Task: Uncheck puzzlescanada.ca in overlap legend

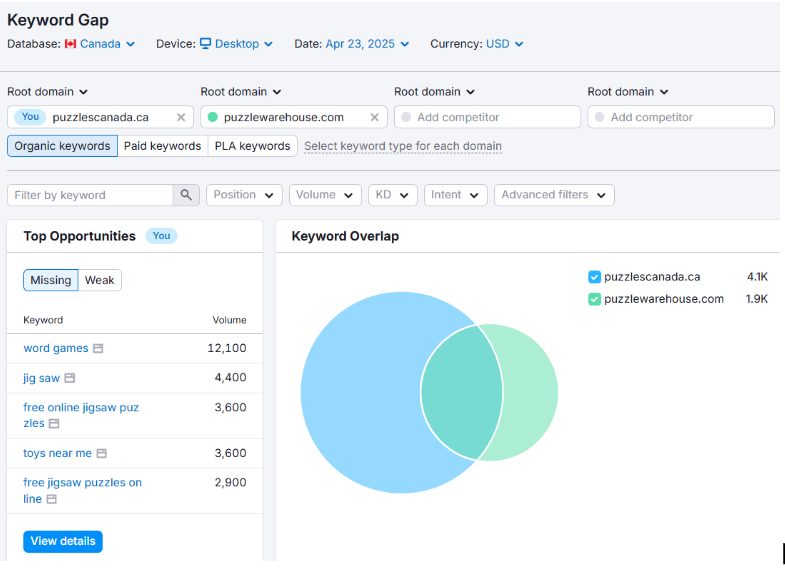Action: pos(594,277)
